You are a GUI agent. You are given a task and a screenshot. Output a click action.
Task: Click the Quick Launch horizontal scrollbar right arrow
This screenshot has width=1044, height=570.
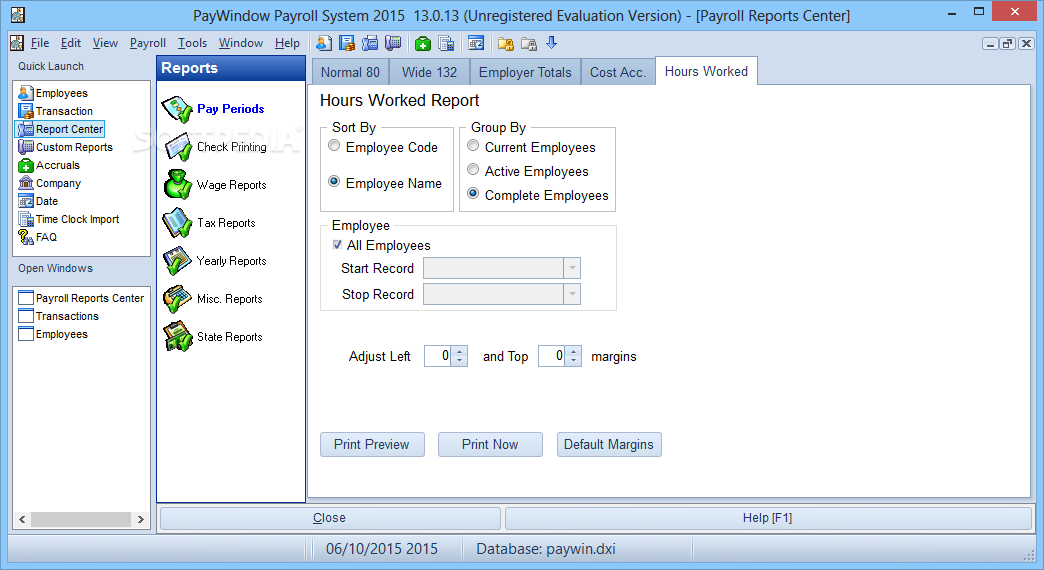click(140, 519)
